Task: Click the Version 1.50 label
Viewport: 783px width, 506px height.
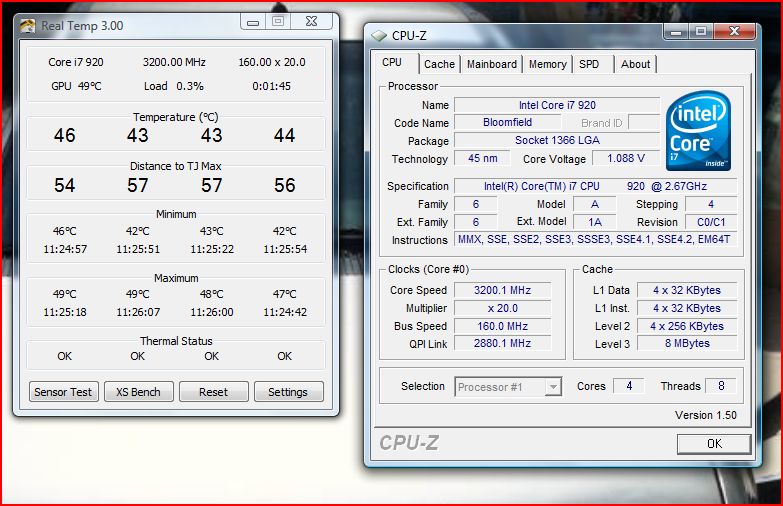Action: click(706, 415)
